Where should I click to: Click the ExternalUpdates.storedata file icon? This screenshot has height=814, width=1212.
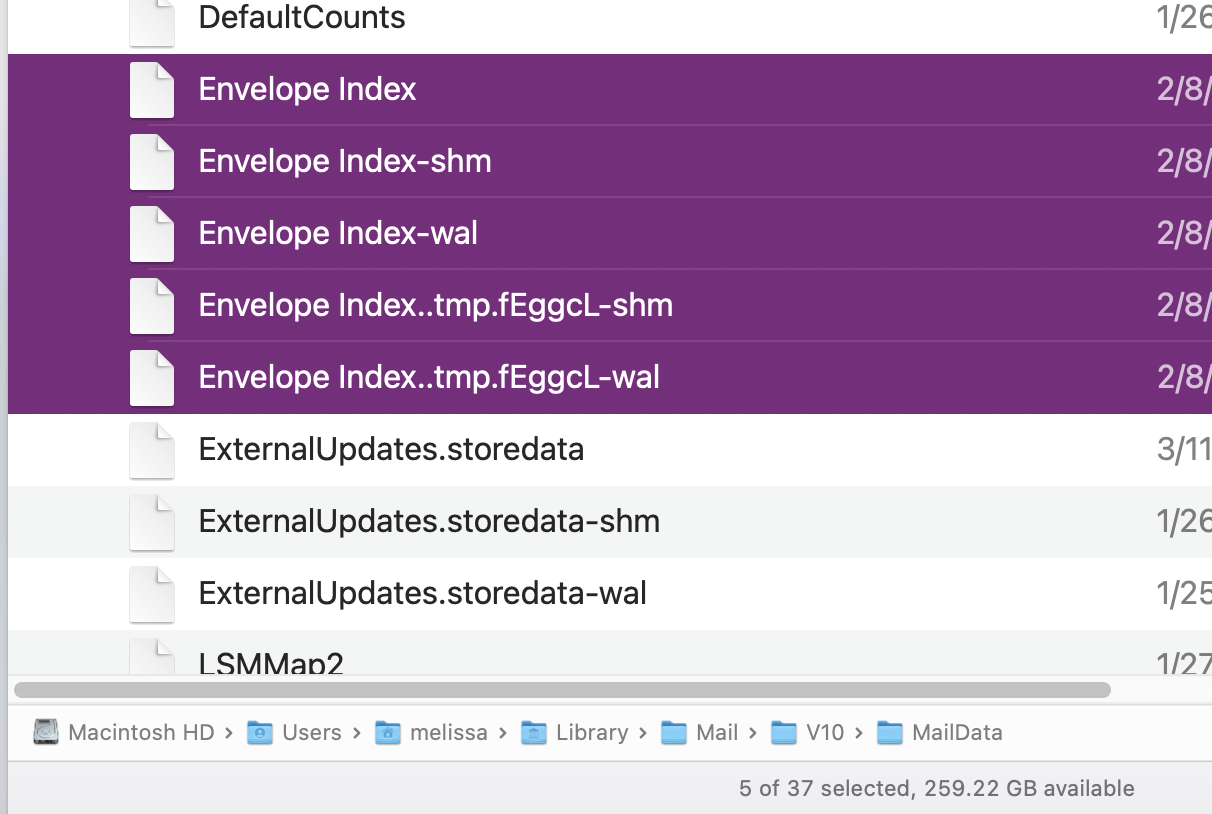pyautogui.click(x=152, y=450)
